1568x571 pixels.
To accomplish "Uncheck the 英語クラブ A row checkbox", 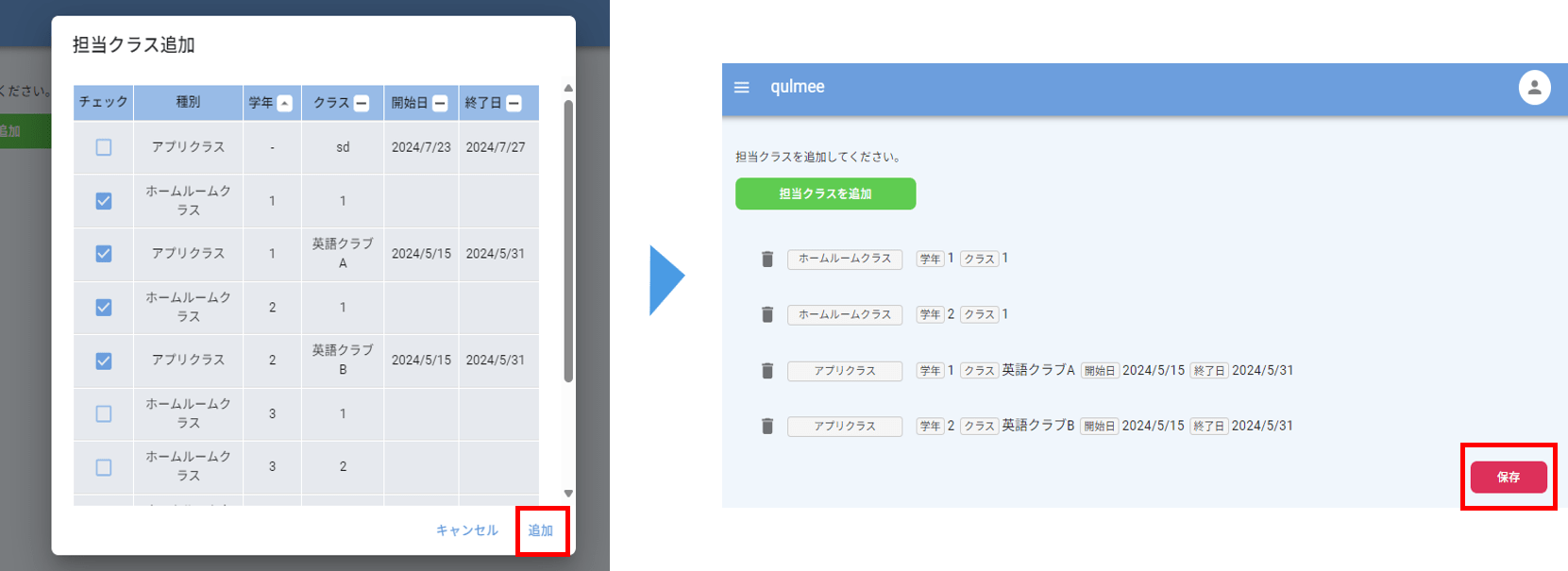I will [104, 254].
